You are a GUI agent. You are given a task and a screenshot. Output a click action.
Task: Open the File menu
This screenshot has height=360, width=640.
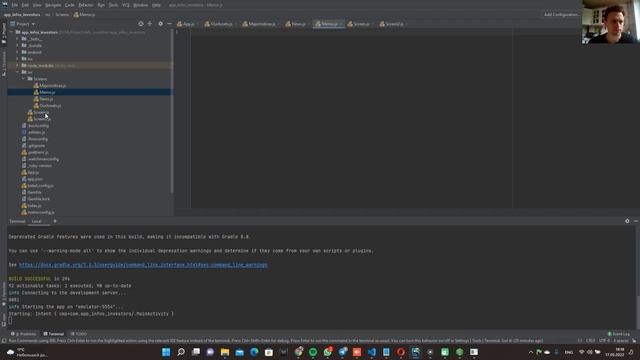pyautogui.click(x=15, y=5)
